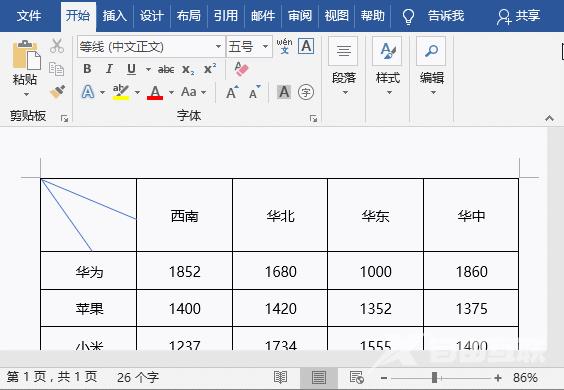564x390 pixels.
Task: Click page count 第1页,共1页
Action: (51, 377)
